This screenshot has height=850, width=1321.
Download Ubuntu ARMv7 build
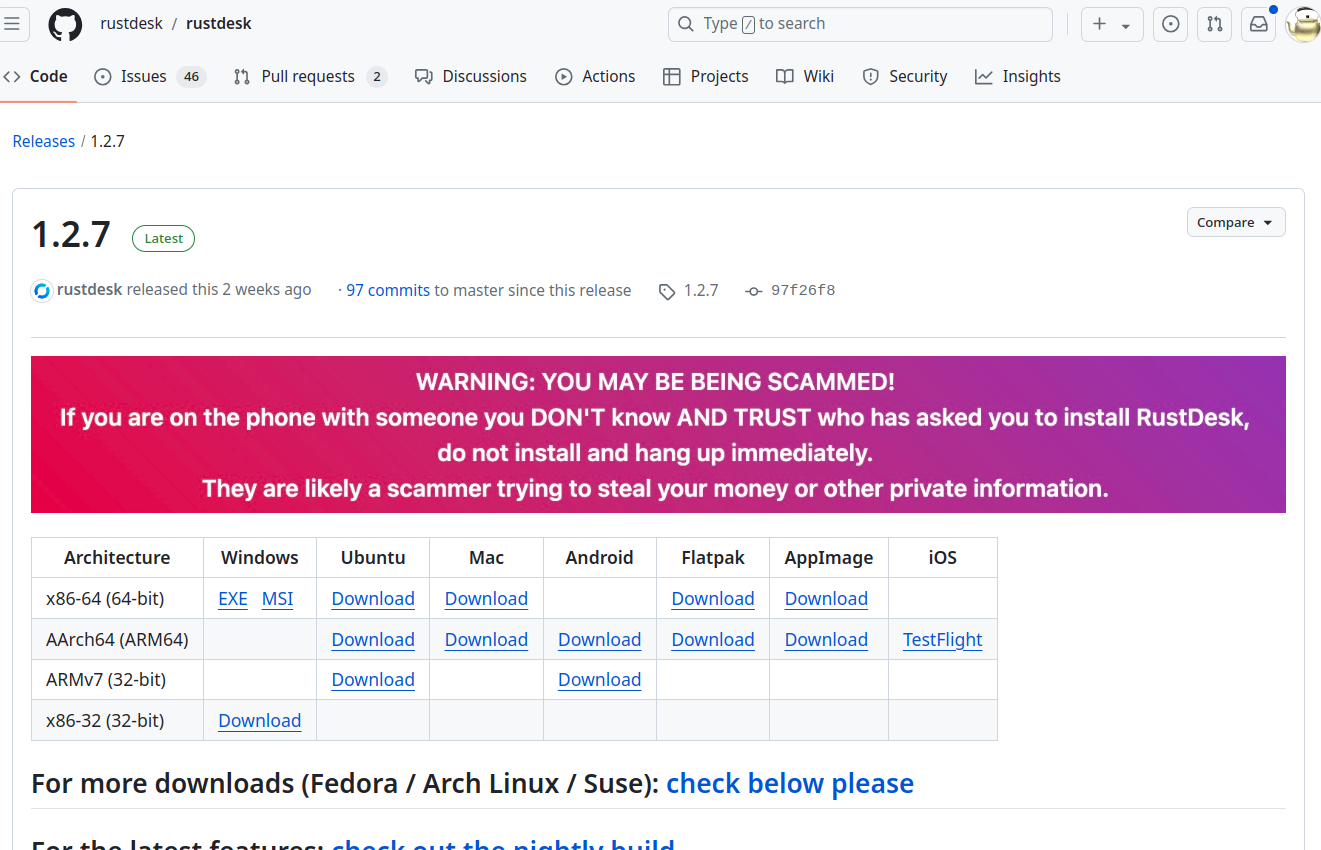coord(373,680)
